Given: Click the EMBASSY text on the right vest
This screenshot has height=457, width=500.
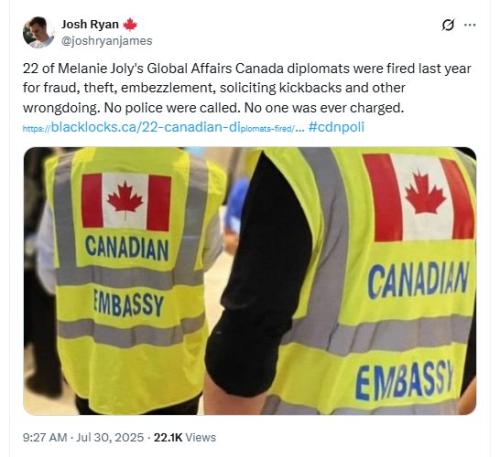Looking at the screenshot, I should [x=405, y=380].
